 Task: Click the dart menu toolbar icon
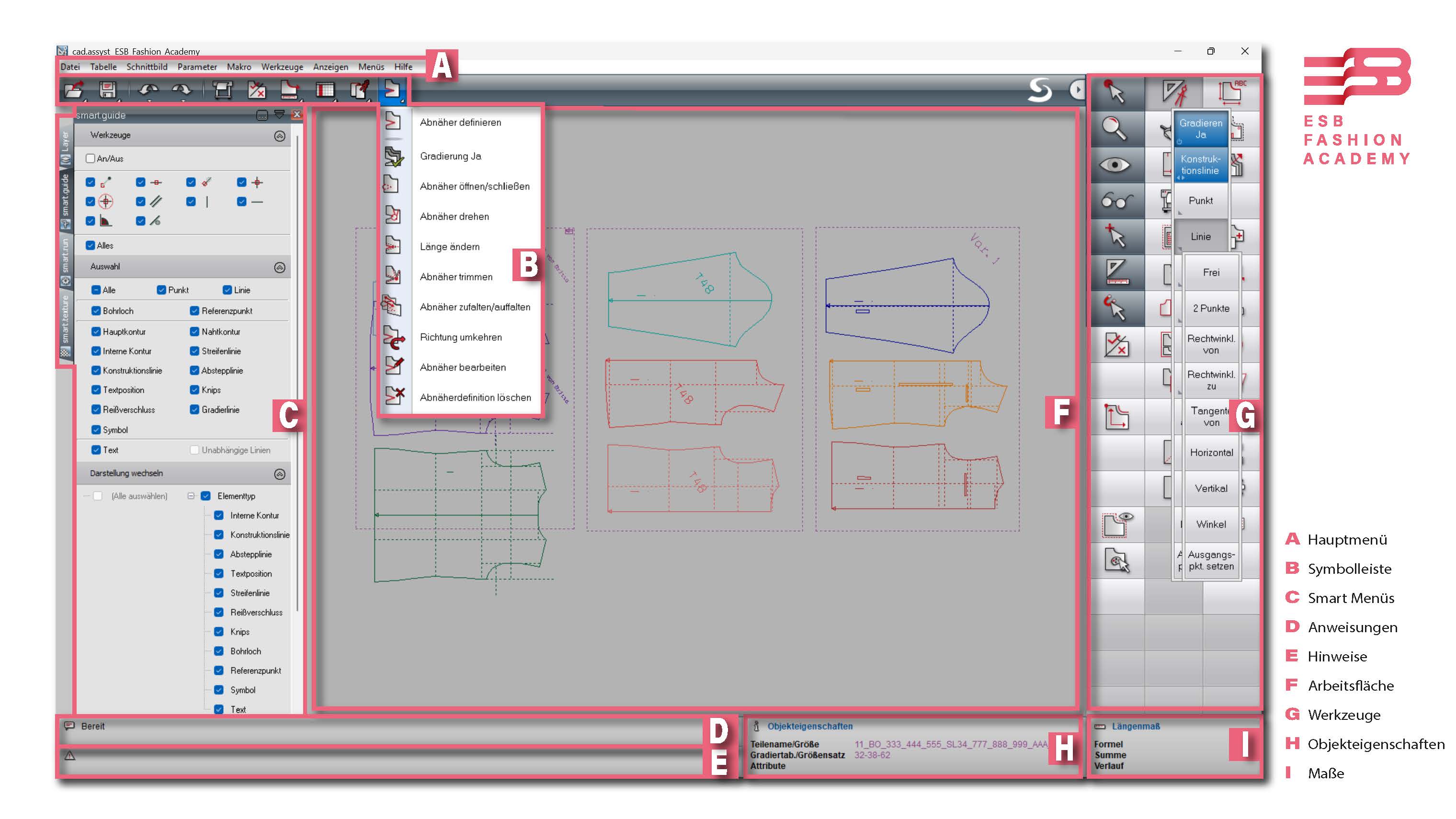click(392, 89)
